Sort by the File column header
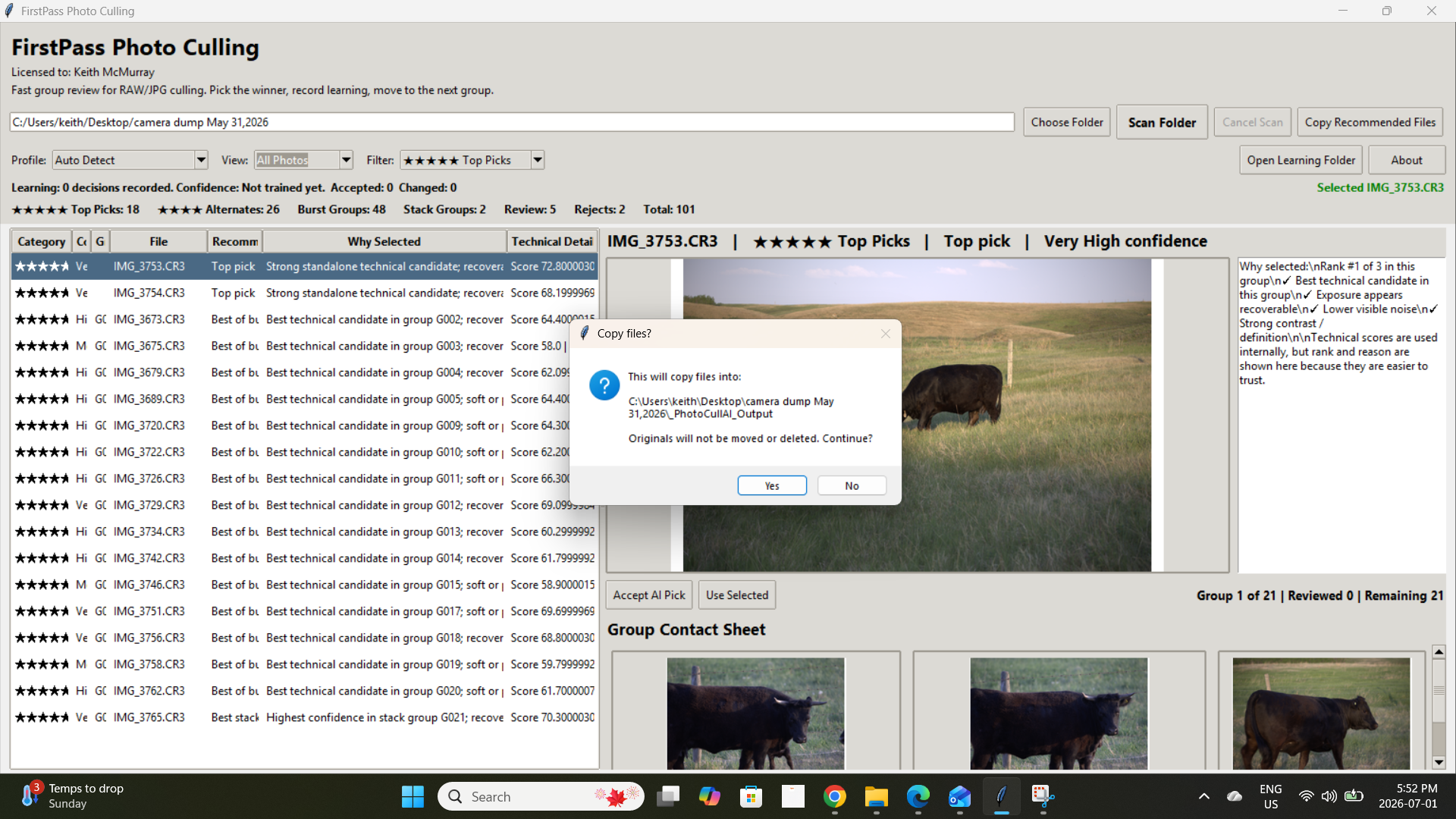This screenshot has width=1456, height=819. pyautogui.click(x=158, y=242)
